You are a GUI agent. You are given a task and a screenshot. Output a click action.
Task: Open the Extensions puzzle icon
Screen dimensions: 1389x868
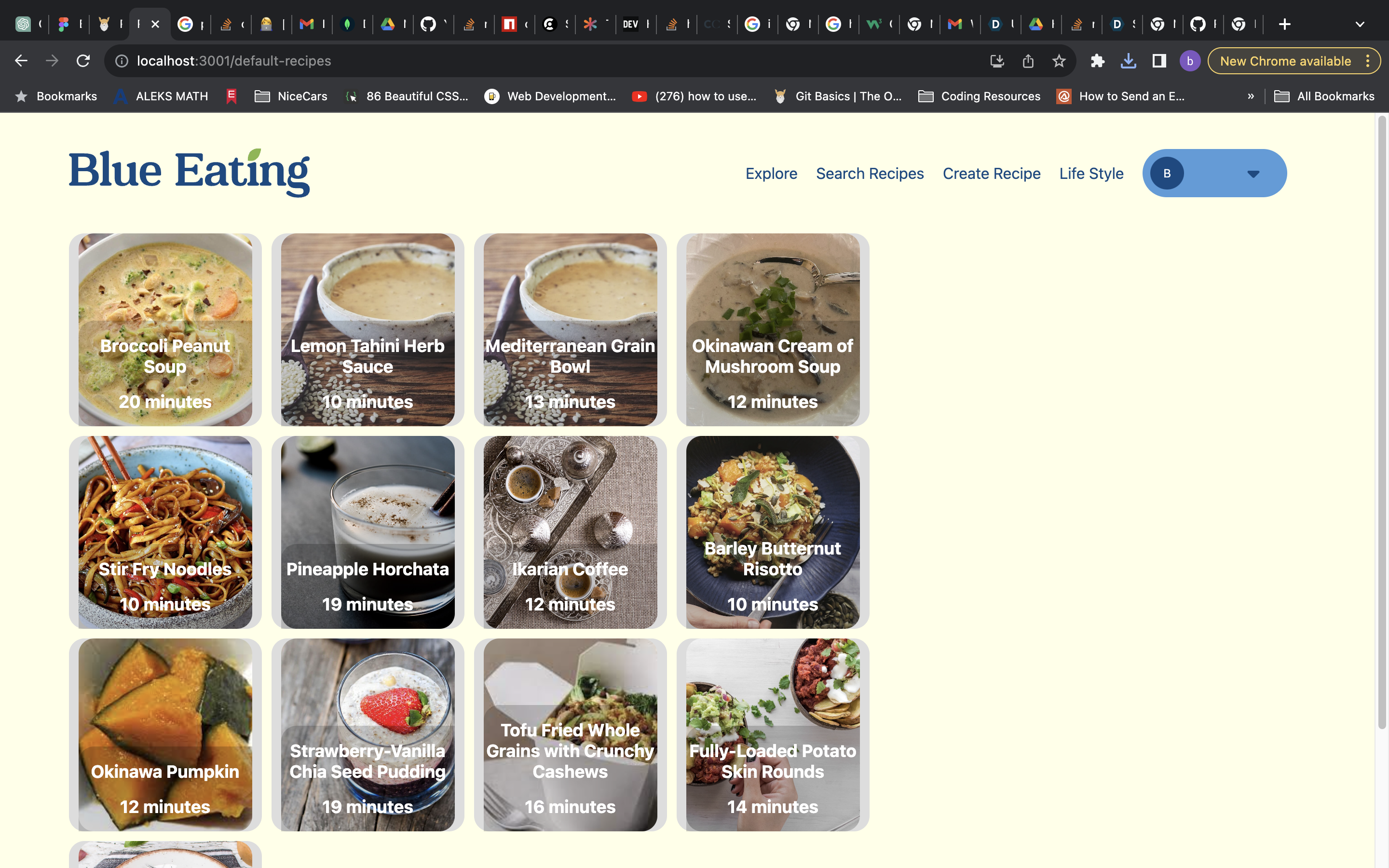(1097, 61)
